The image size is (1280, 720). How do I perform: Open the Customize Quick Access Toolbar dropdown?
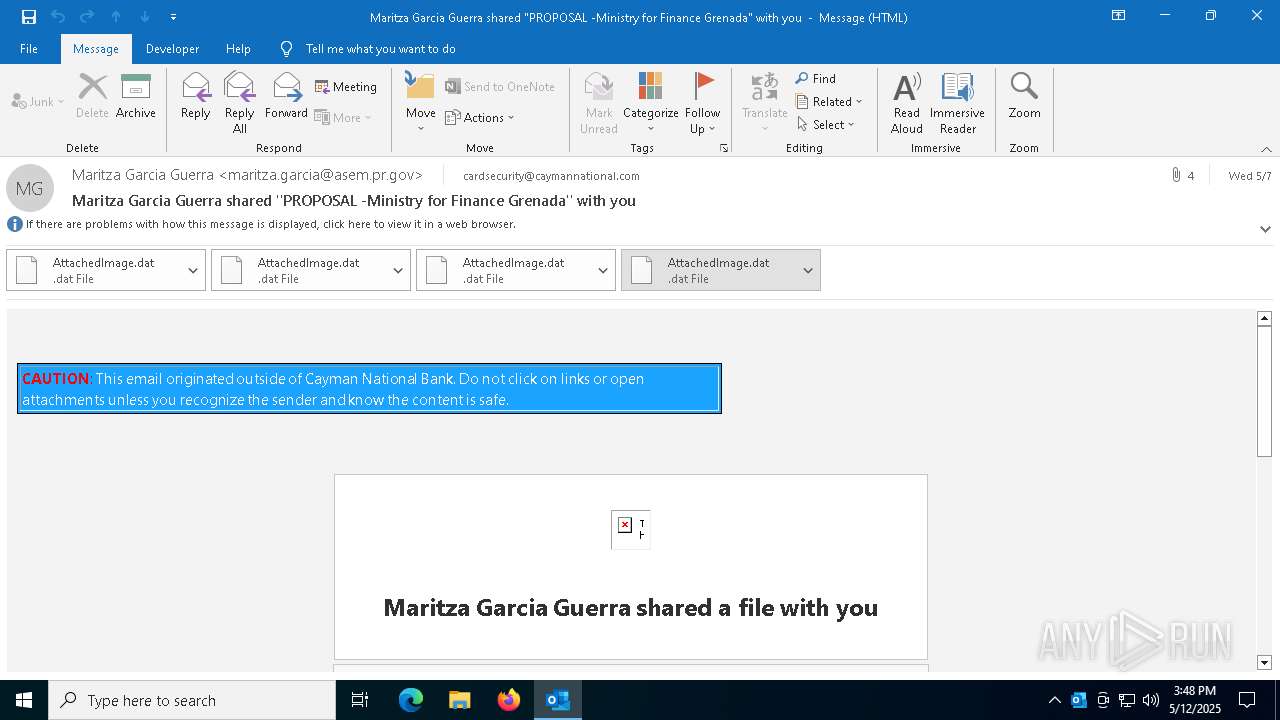coord(173,17)
